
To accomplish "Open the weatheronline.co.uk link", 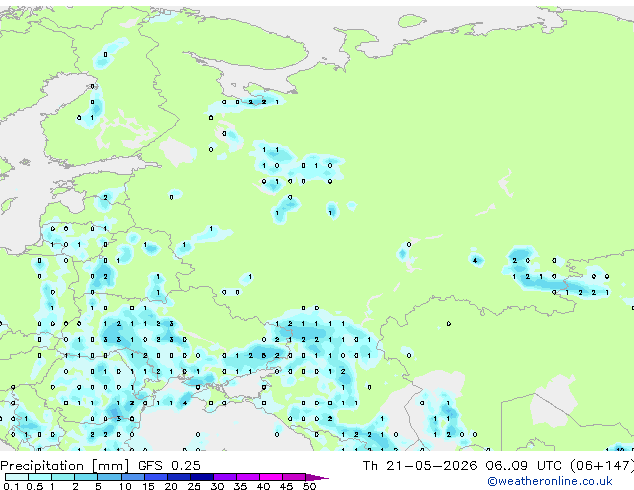I will click(x=550, y=481).
